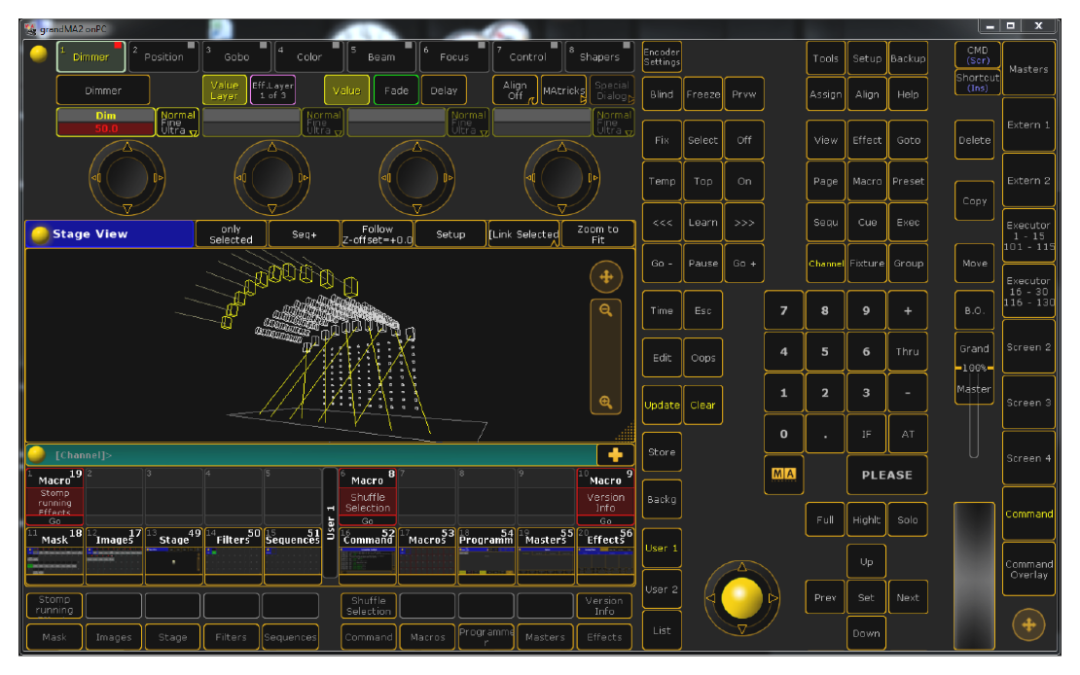Toggle only Selected in Stage View

coord(231,234)
